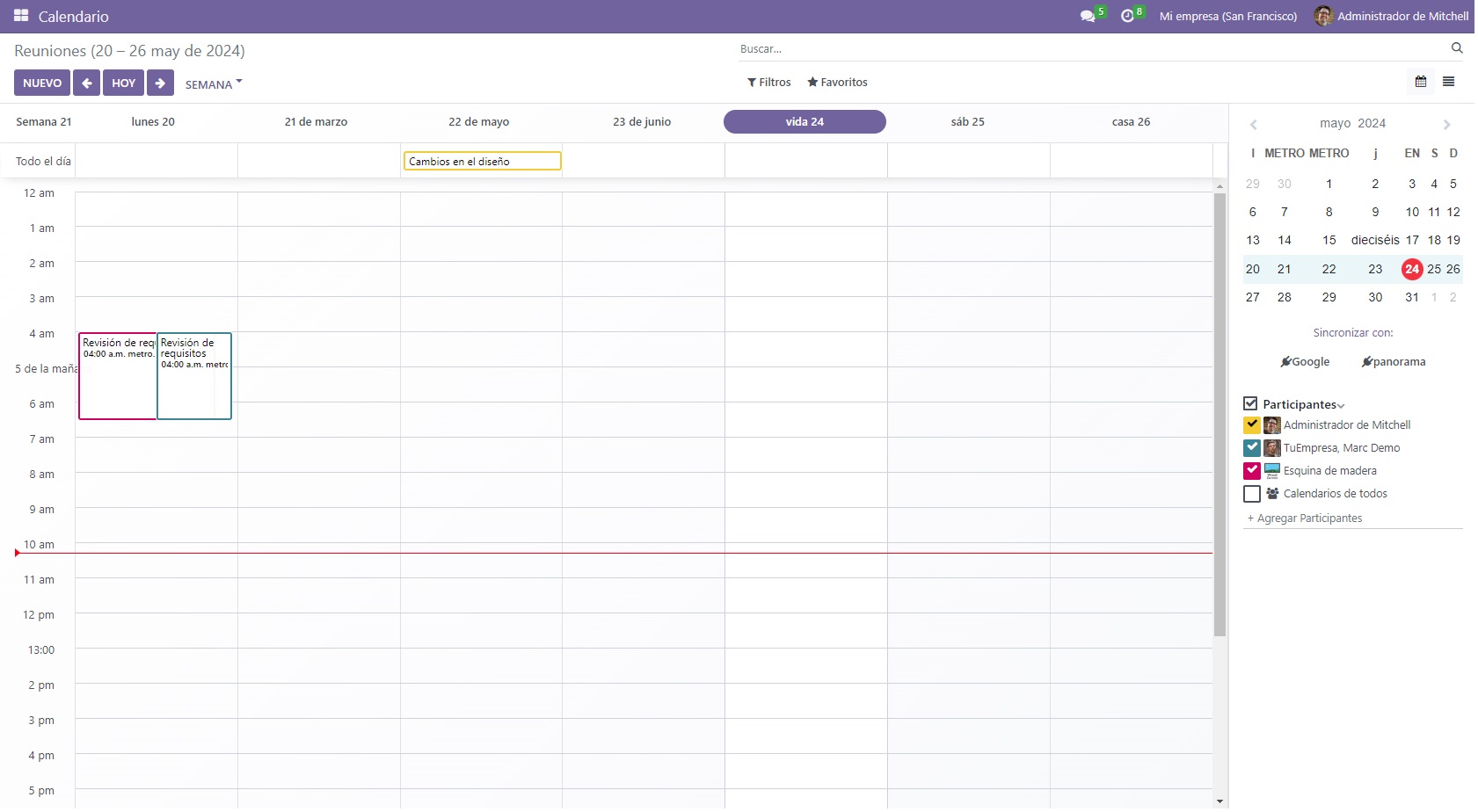Click Calendarios de todos group icon

[1272, 494]
